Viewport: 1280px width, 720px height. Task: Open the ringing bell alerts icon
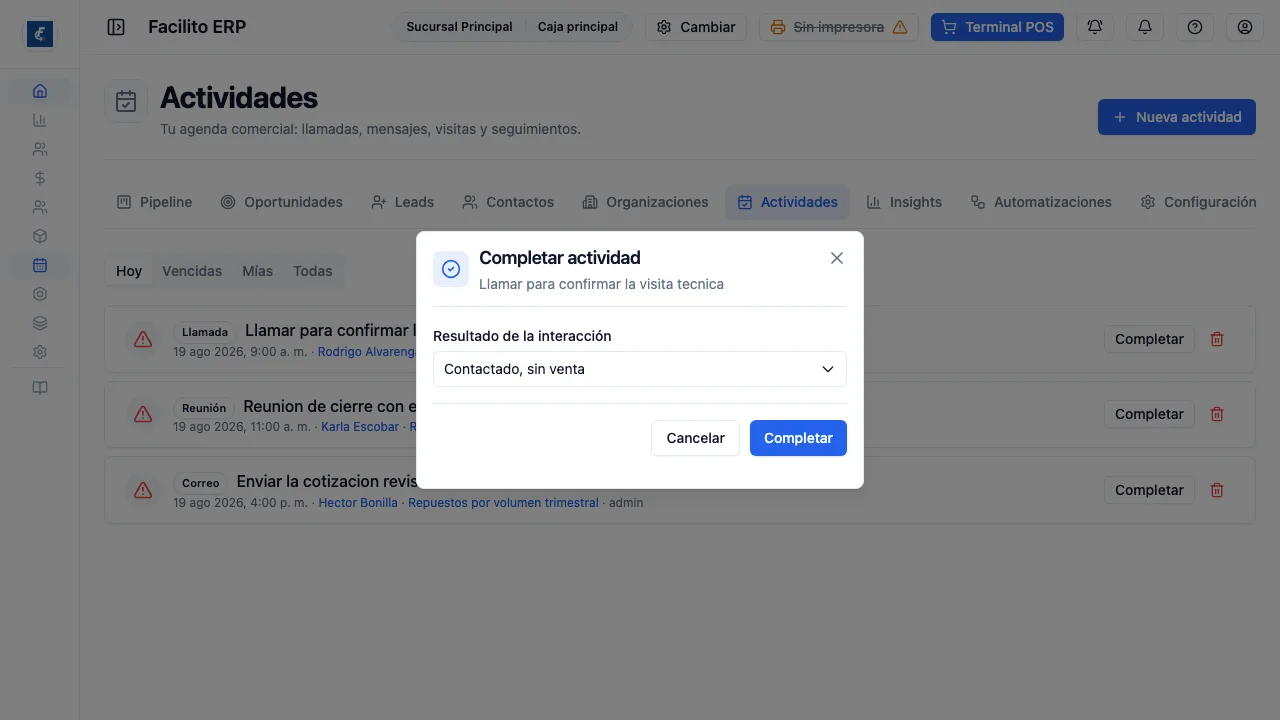tap(1095, 27)
